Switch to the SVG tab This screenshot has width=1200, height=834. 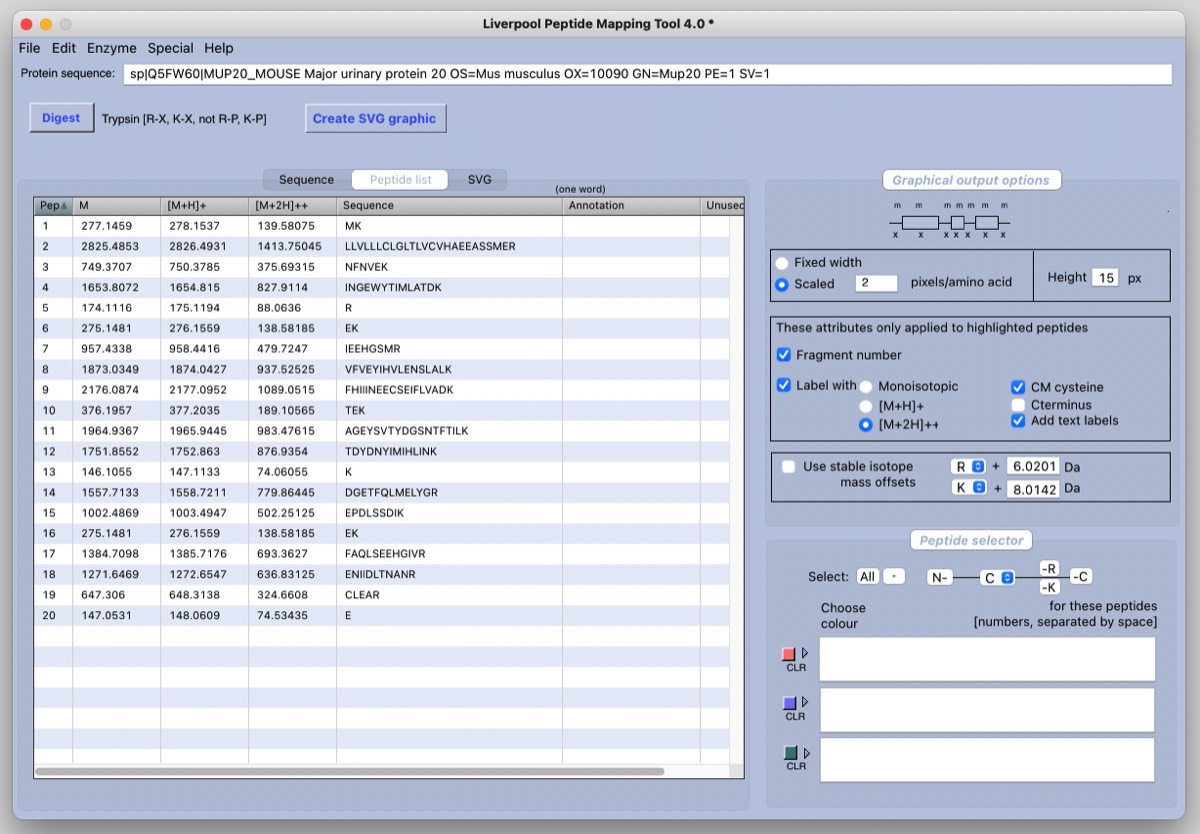[479, 180]
